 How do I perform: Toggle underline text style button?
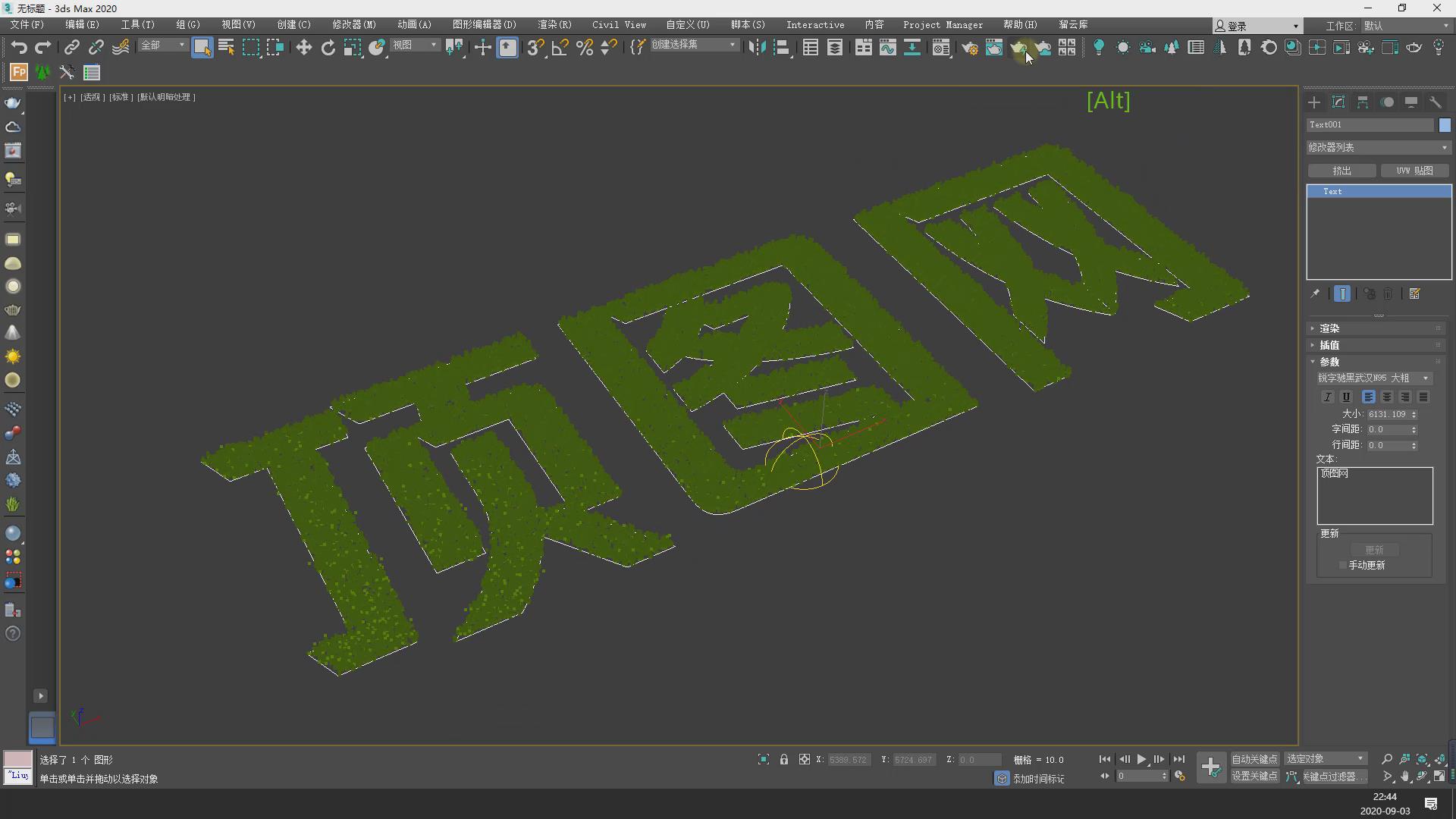1346,397
